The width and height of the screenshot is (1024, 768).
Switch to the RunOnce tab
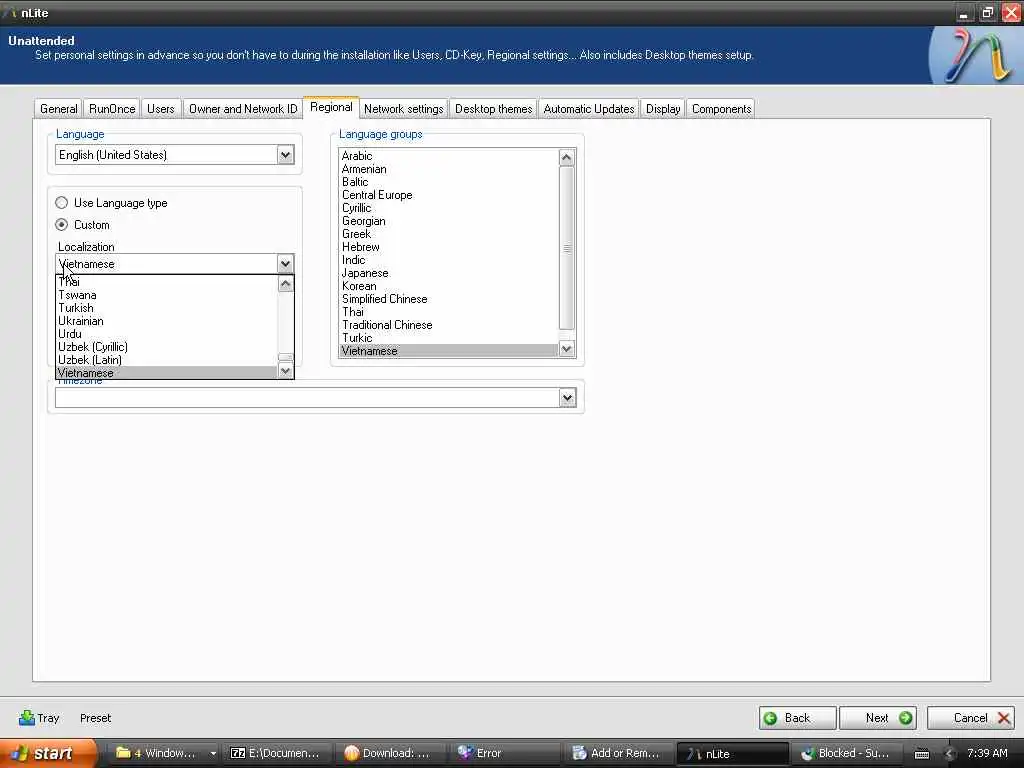(112, 109)
